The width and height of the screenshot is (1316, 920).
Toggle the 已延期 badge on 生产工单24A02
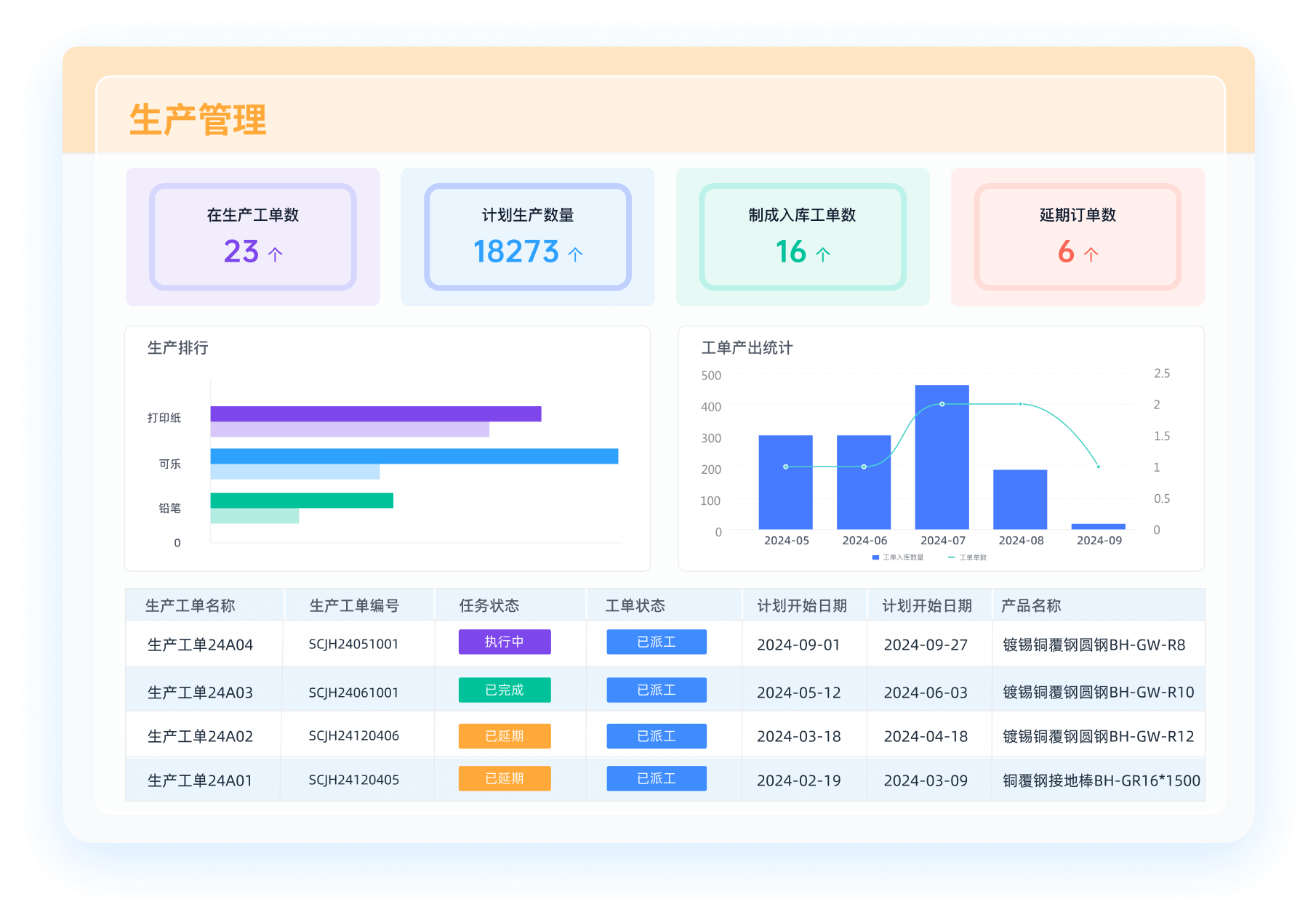pyautogui.click(x=505, y=735)
